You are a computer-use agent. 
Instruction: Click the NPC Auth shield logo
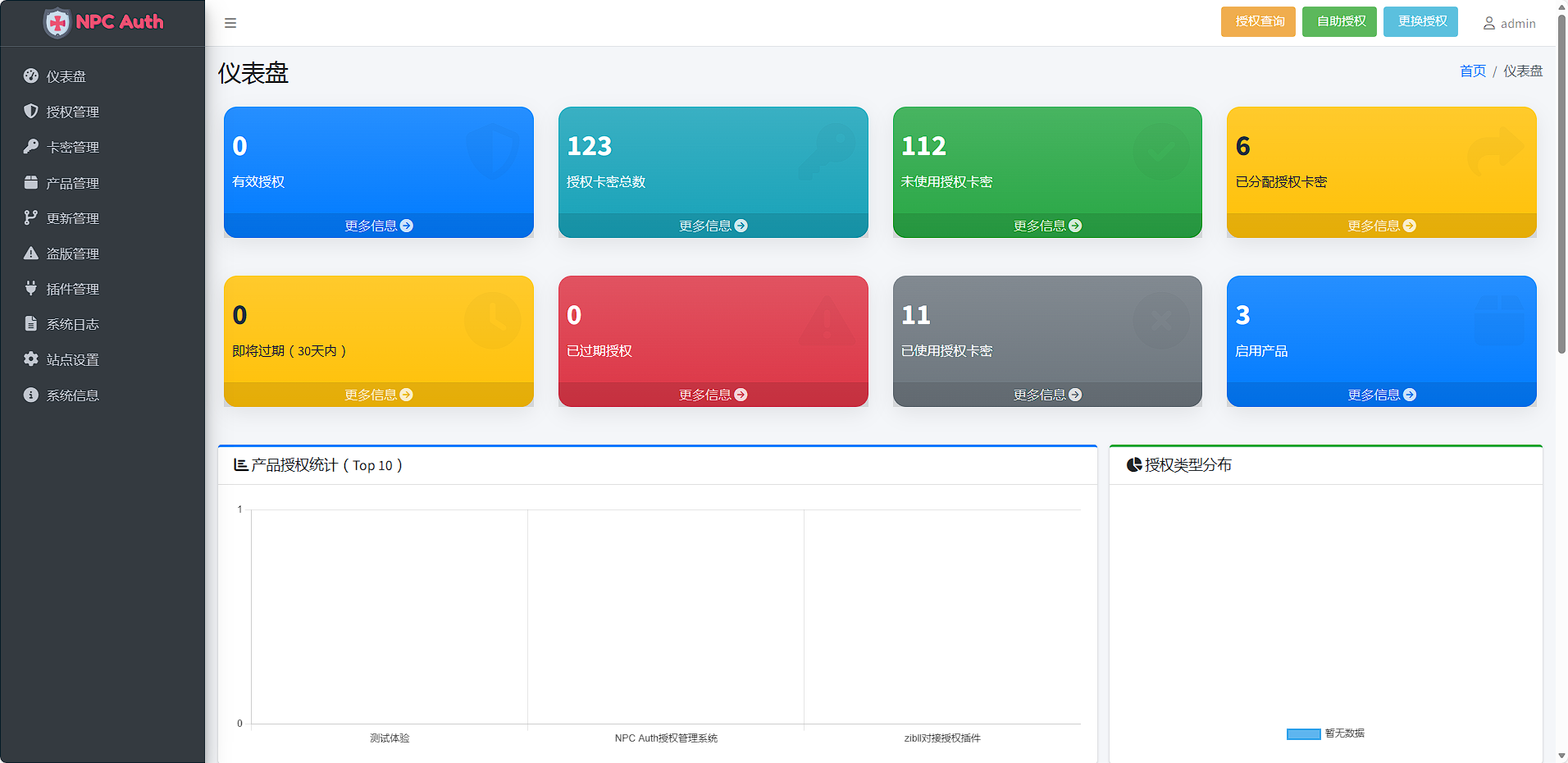coord(57,23)
